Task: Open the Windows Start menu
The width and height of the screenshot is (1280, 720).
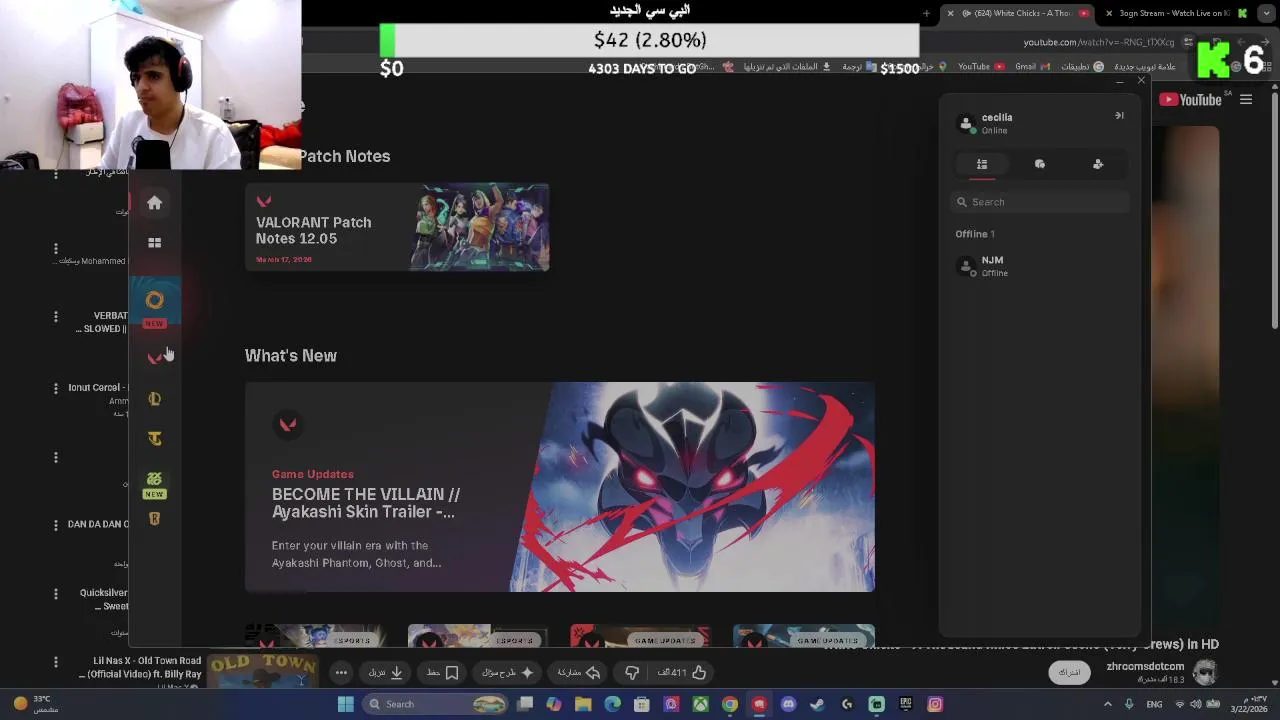Action: point(345,704)
